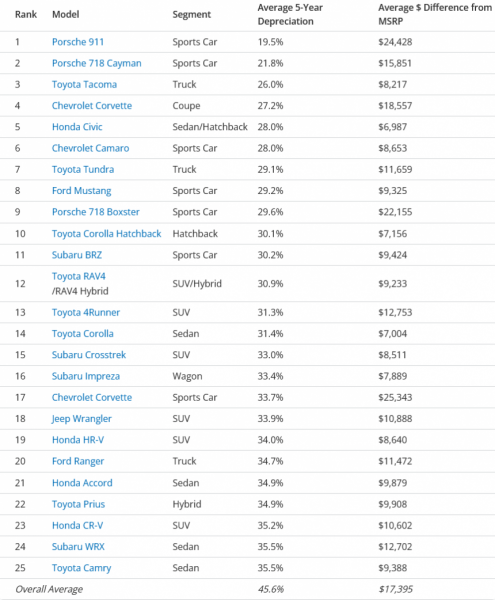
Task: Open the Porsche 718 Cayman link
Action: pyautogui.click(x=96, y=64)
